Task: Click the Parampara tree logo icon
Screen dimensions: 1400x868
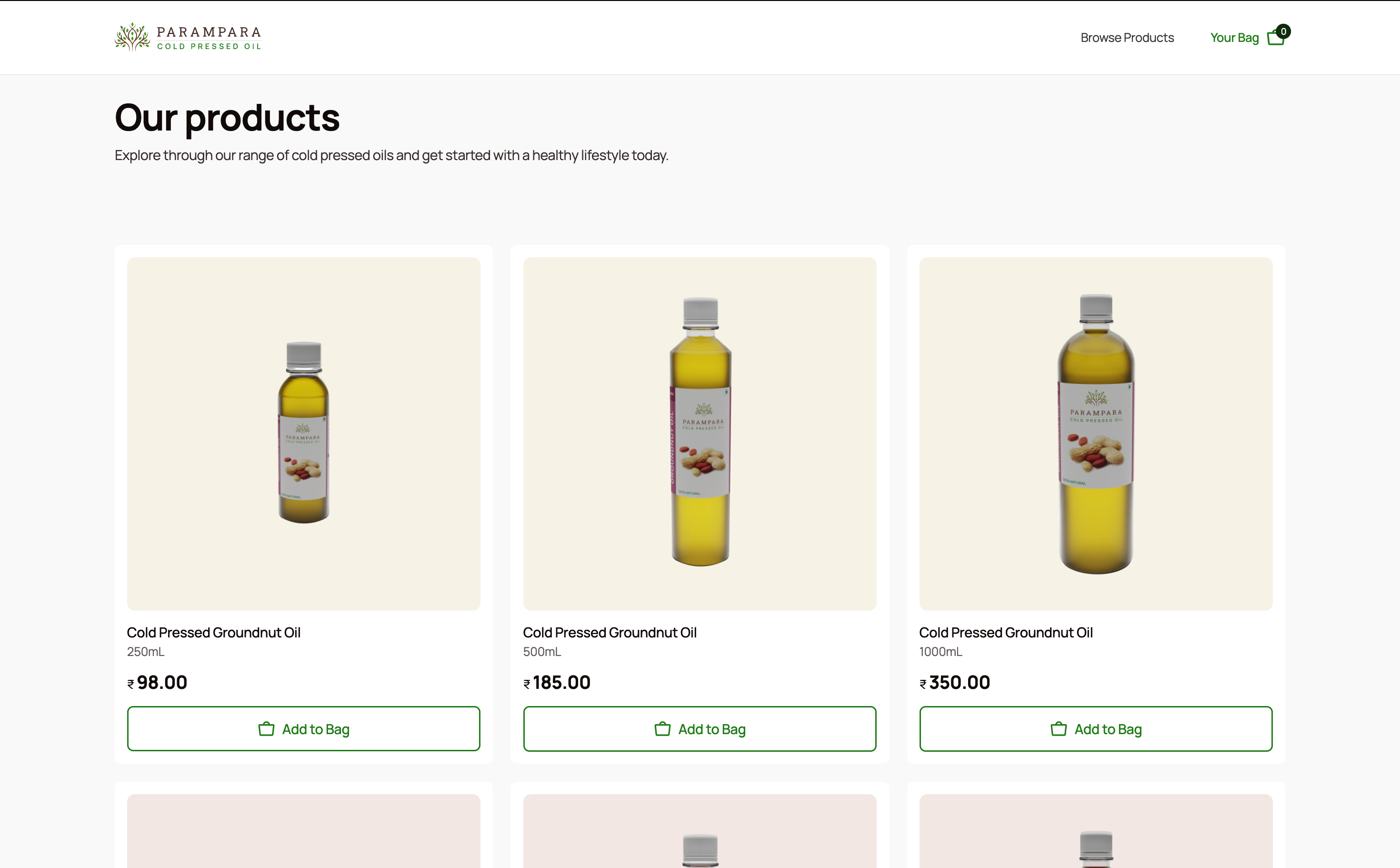Action: 132,37
